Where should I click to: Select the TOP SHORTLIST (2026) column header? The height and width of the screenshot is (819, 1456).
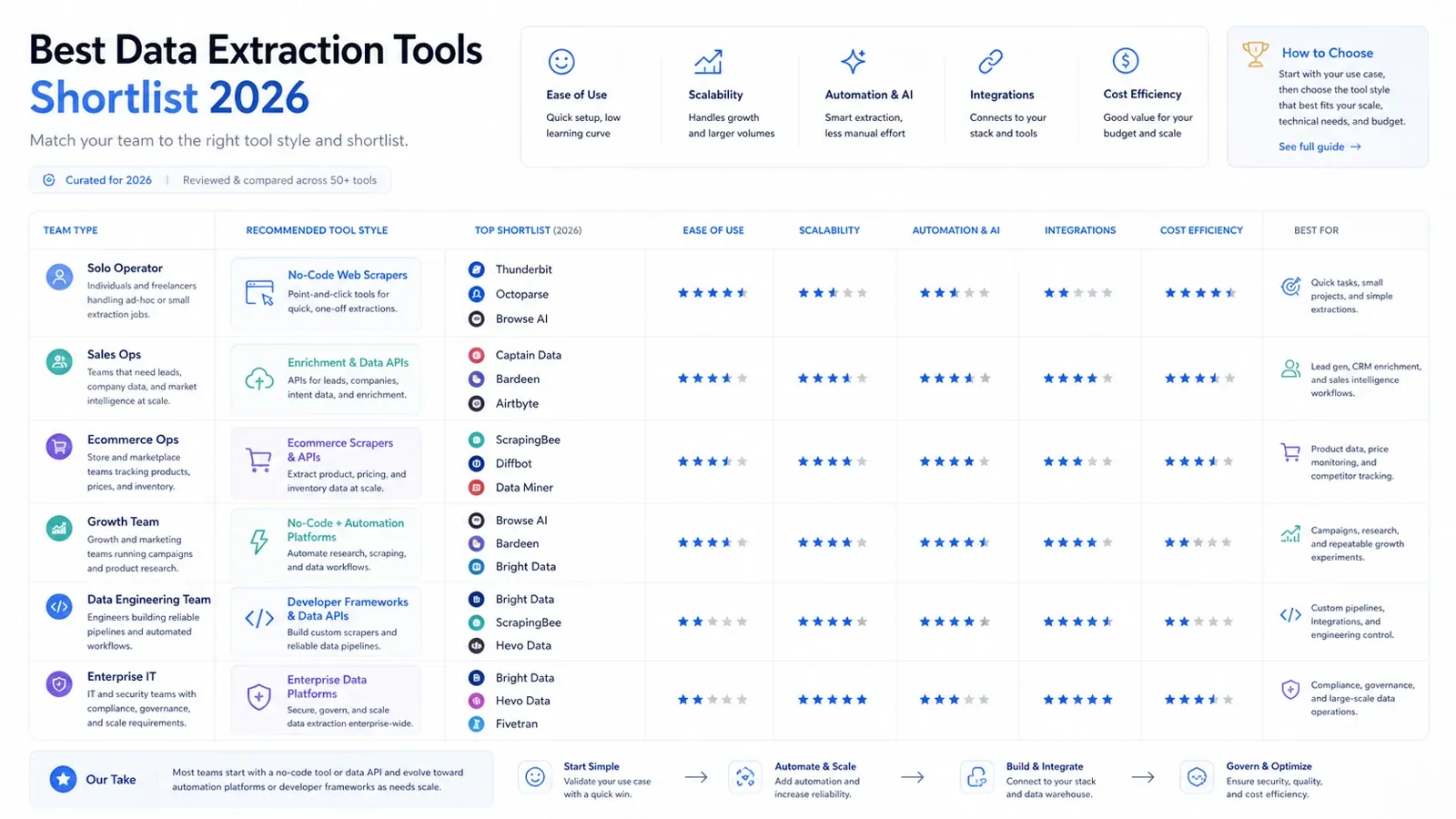528,230
